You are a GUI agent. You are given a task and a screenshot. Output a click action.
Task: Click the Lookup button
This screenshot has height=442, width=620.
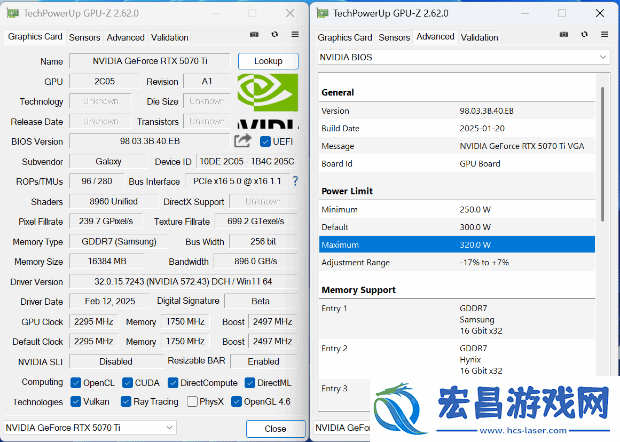coord(268,61)
